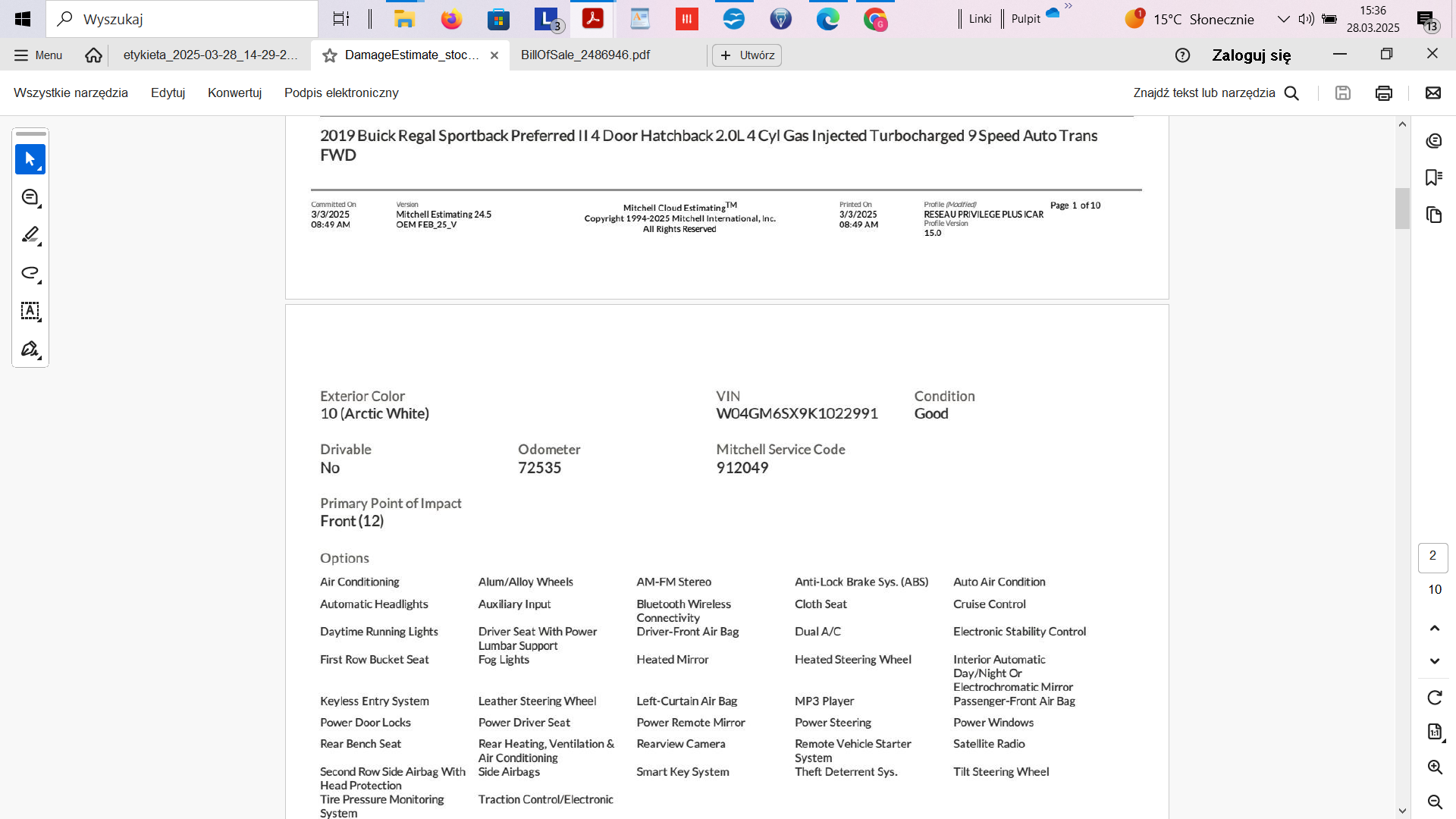The width and height of the screenshot is (1456, 819).
Task: Click VIN value W04GM6SX9K1022991
Action: [x=797, y=414]
